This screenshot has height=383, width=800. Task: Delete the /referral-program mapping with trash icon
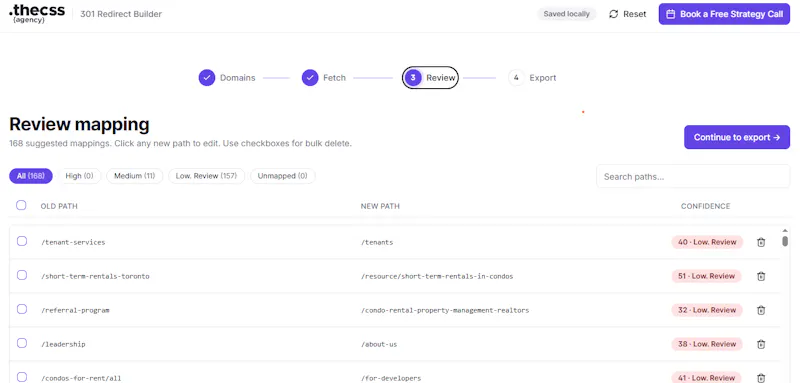tap(761, 310)
